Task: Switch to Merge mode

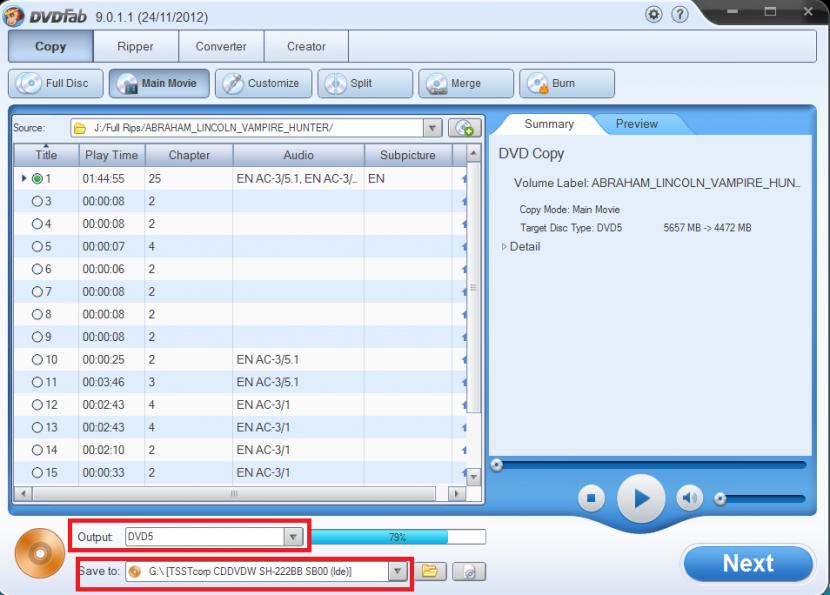Action: 465,84
